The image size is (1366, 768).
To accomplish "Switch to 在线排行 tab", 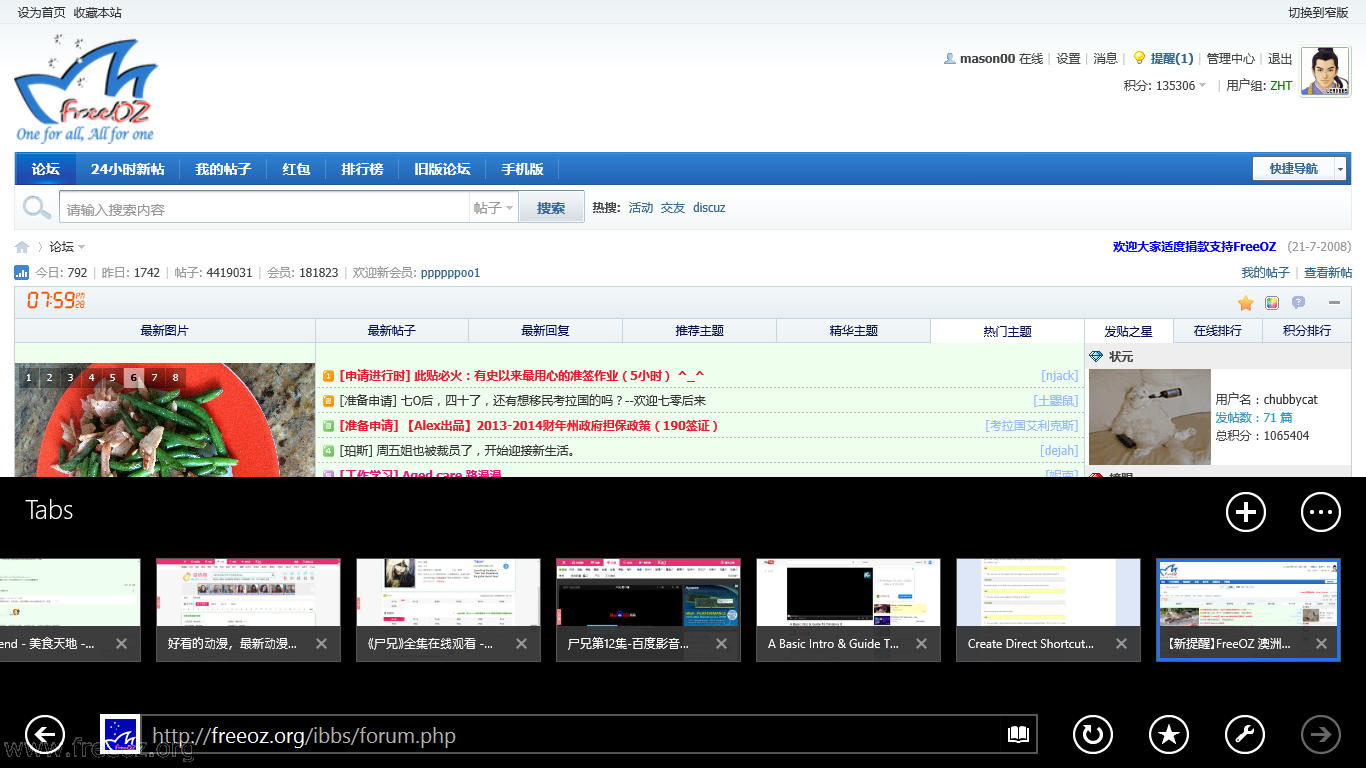I will tap(1218, 331).
